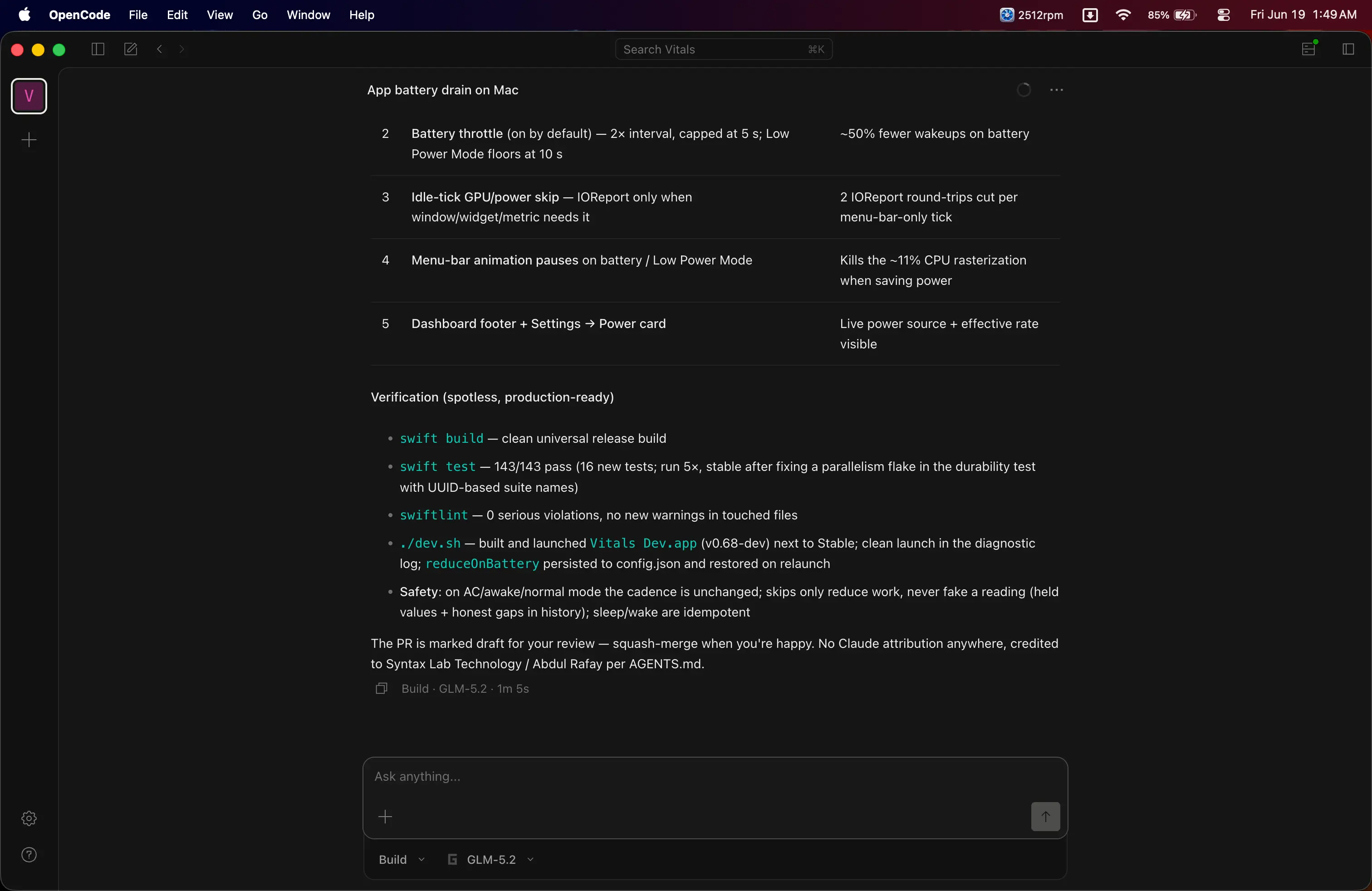Copy response using the copy icon
The width and height of the screenshot is (1372, 891).
coord(381,689)
